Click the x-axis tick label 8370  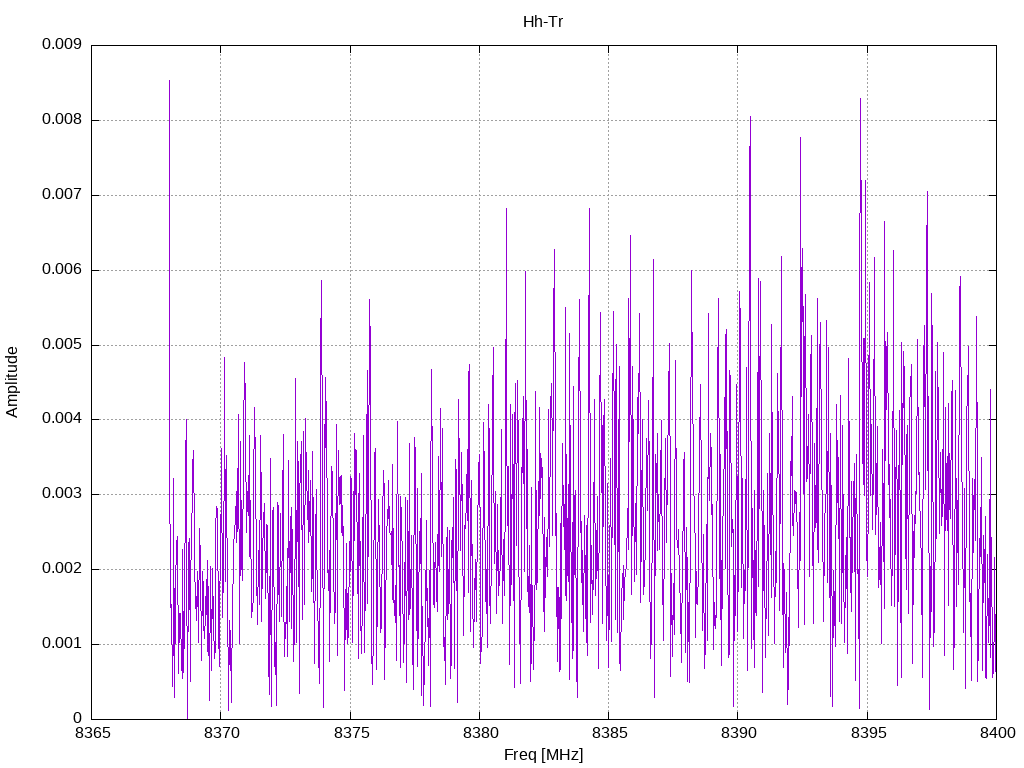pos(222,733)
